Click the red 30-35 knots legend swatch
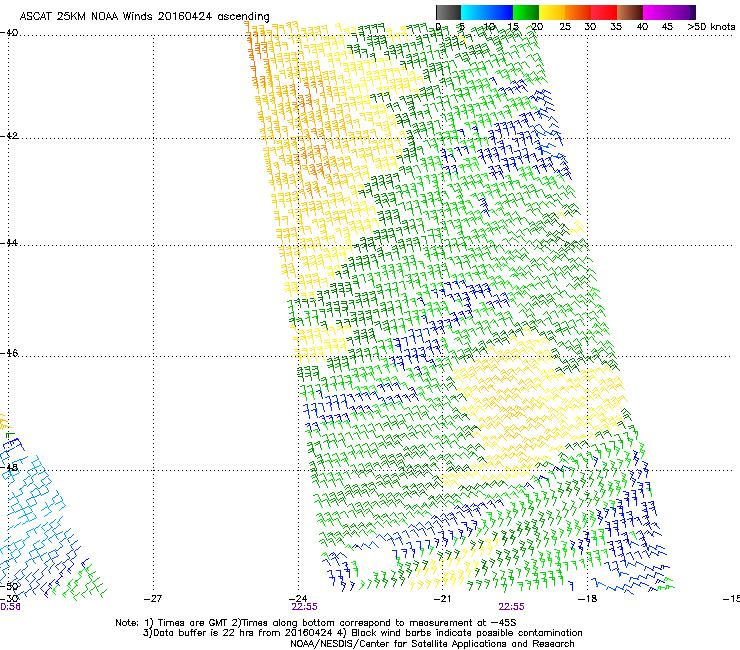 coord(604,12)
